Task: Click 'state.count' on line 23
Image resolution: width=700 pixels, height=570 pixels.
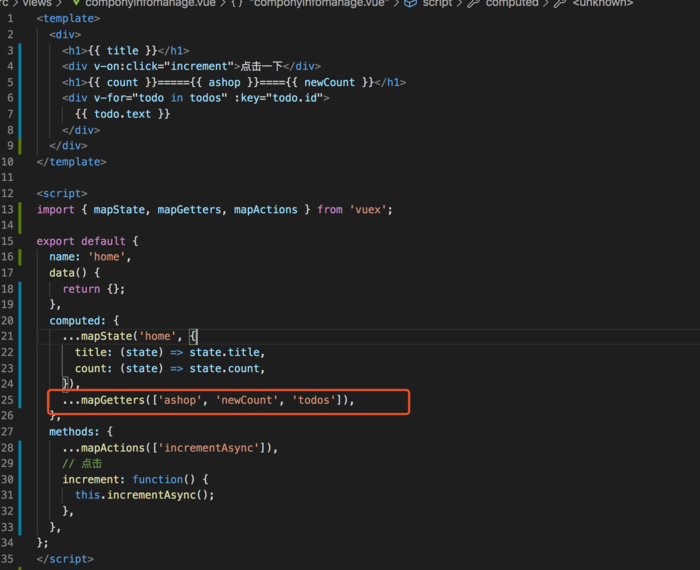Action: coord(225,368)
